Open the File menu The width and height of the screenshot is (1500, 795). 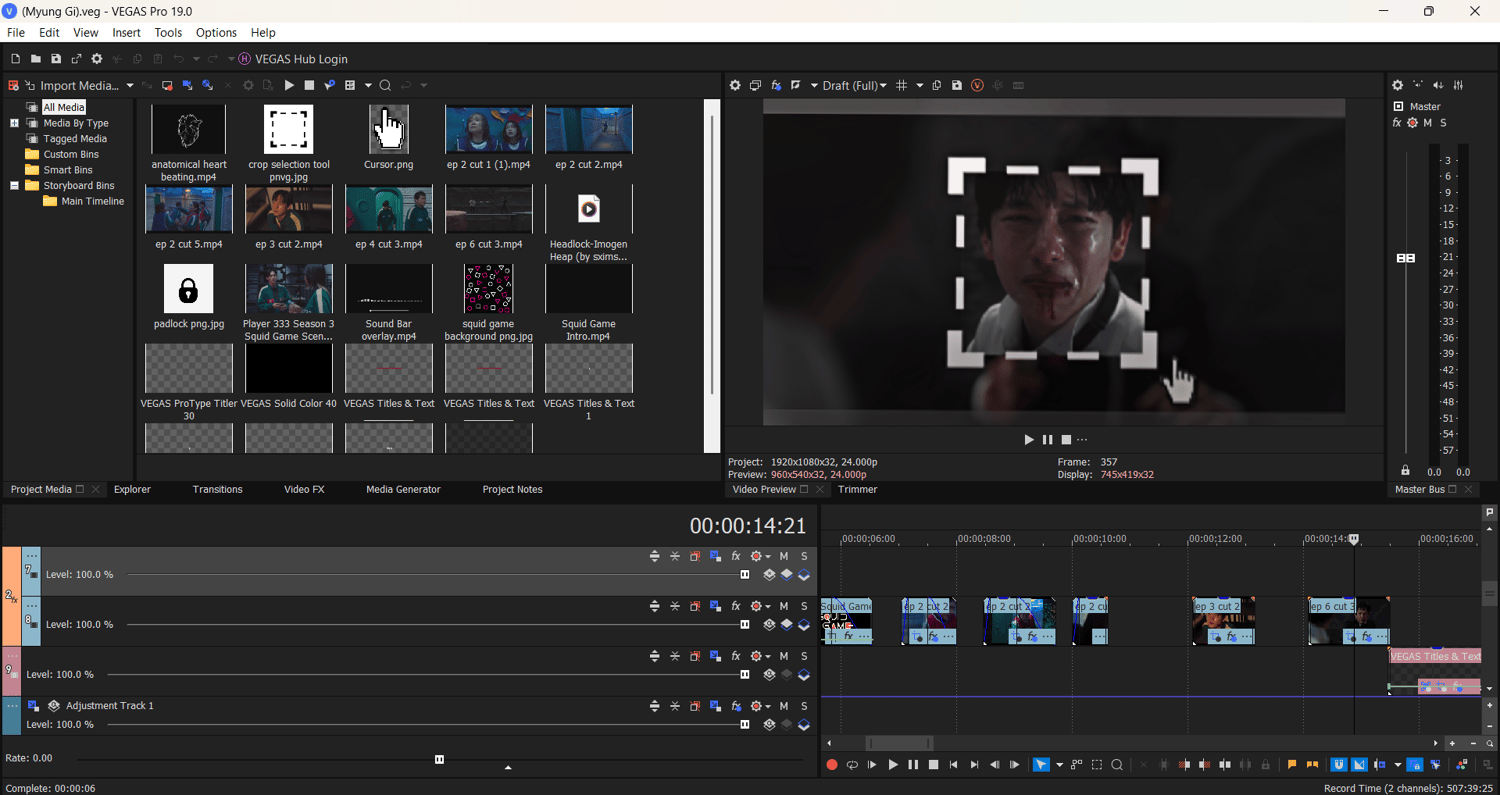16,33
